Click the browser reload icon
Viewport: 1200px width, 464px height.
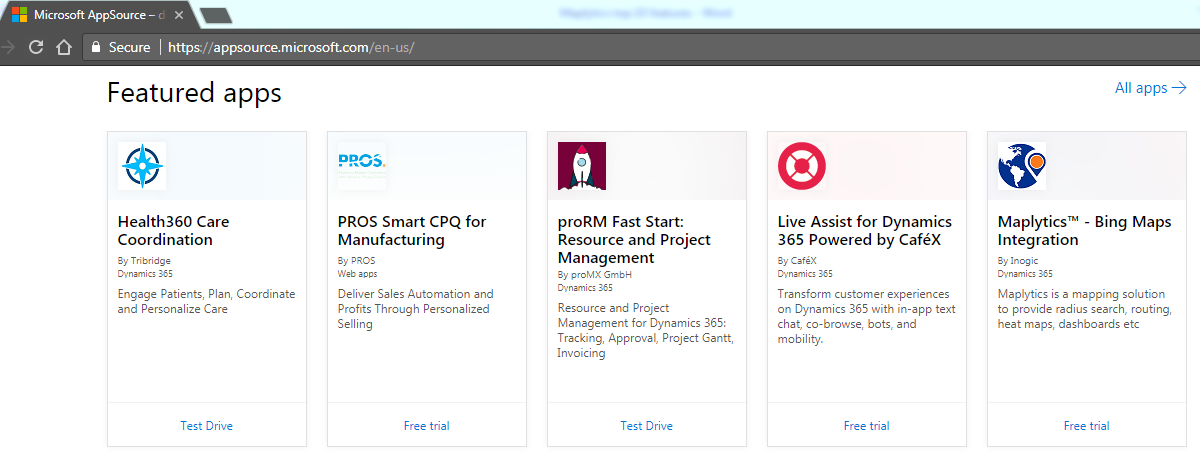[36, 47]
